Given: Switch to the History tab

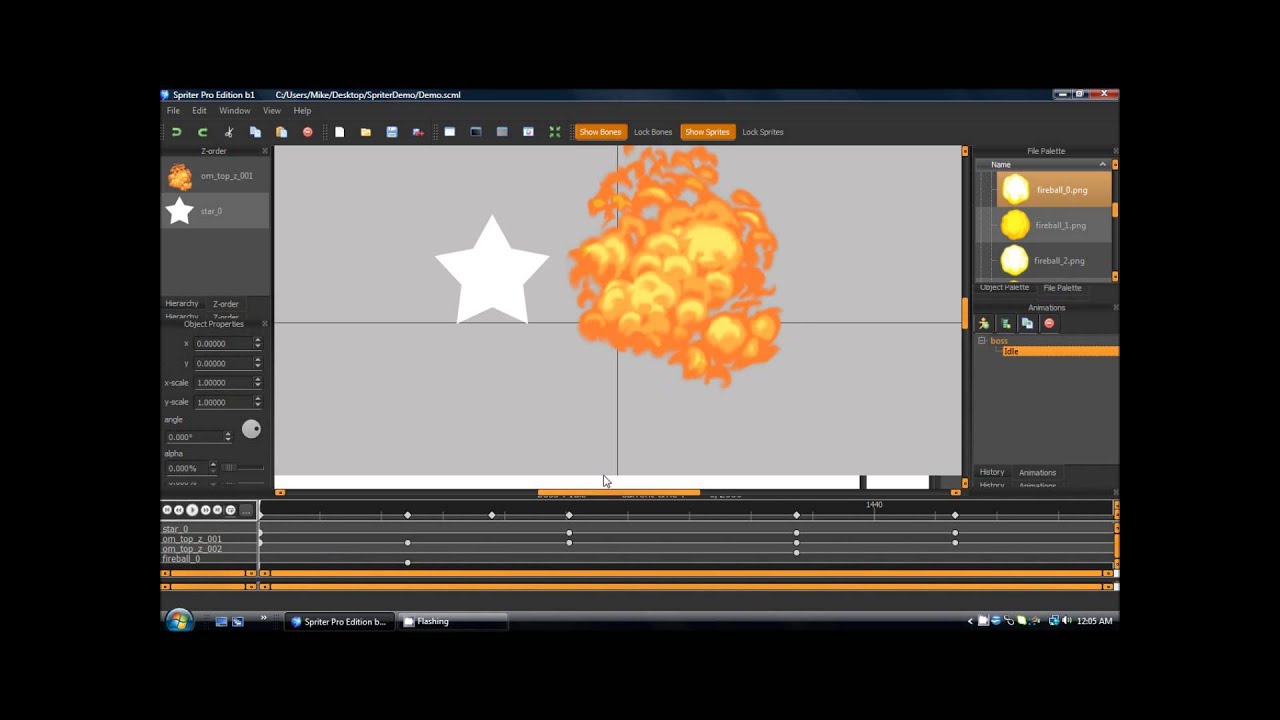Looking at the screenshot, I should tap(992, 472).
